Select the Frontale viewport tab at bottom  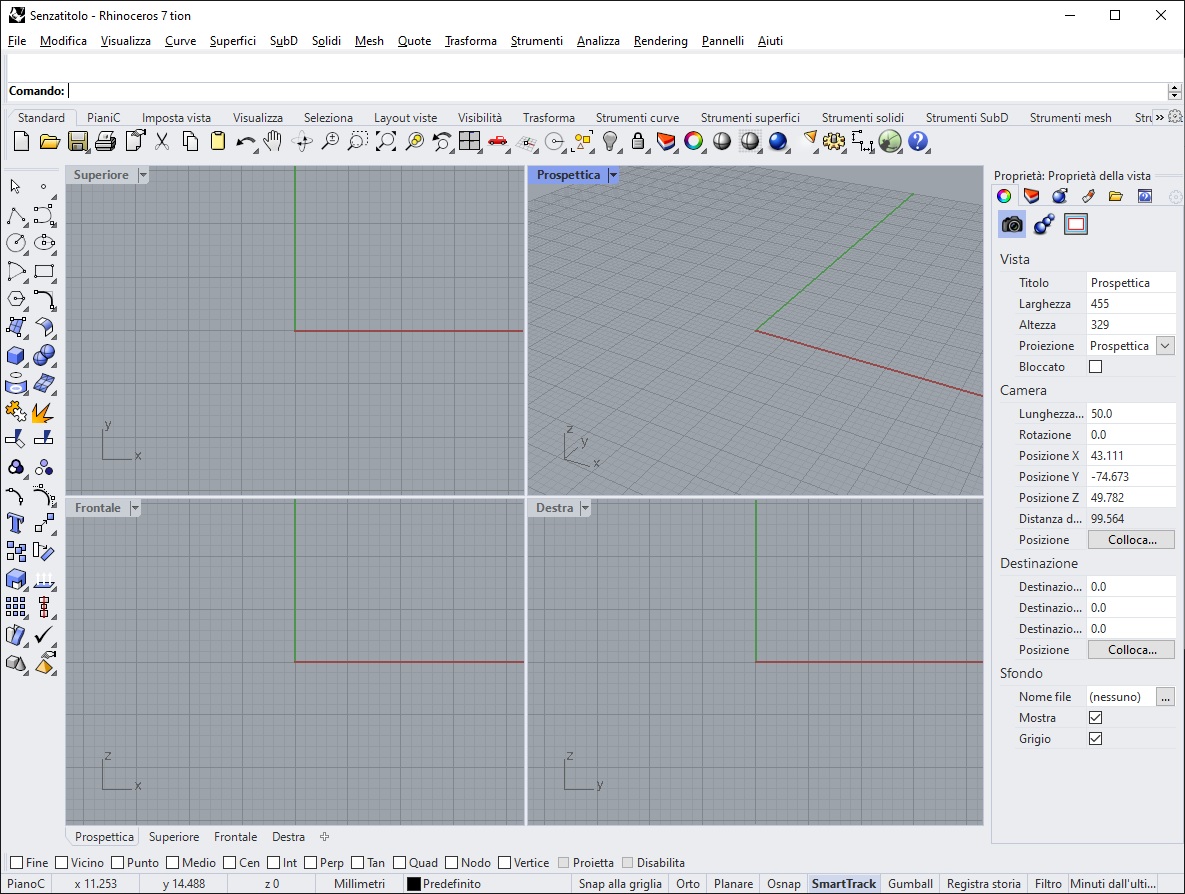tap(235, 837)
